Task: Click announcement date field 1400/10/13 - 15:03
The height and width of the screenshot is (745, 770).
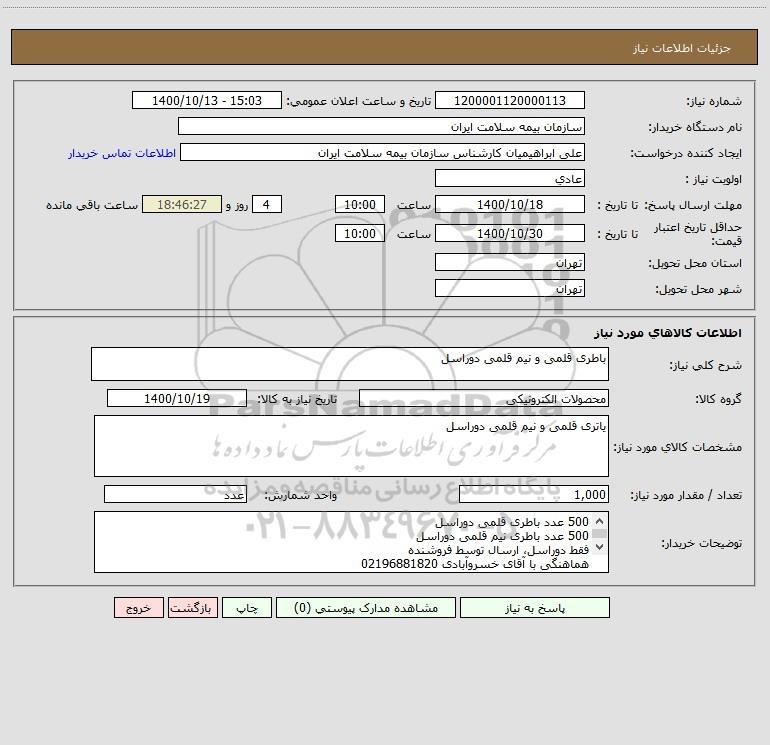Action: (x=207, y=100)
